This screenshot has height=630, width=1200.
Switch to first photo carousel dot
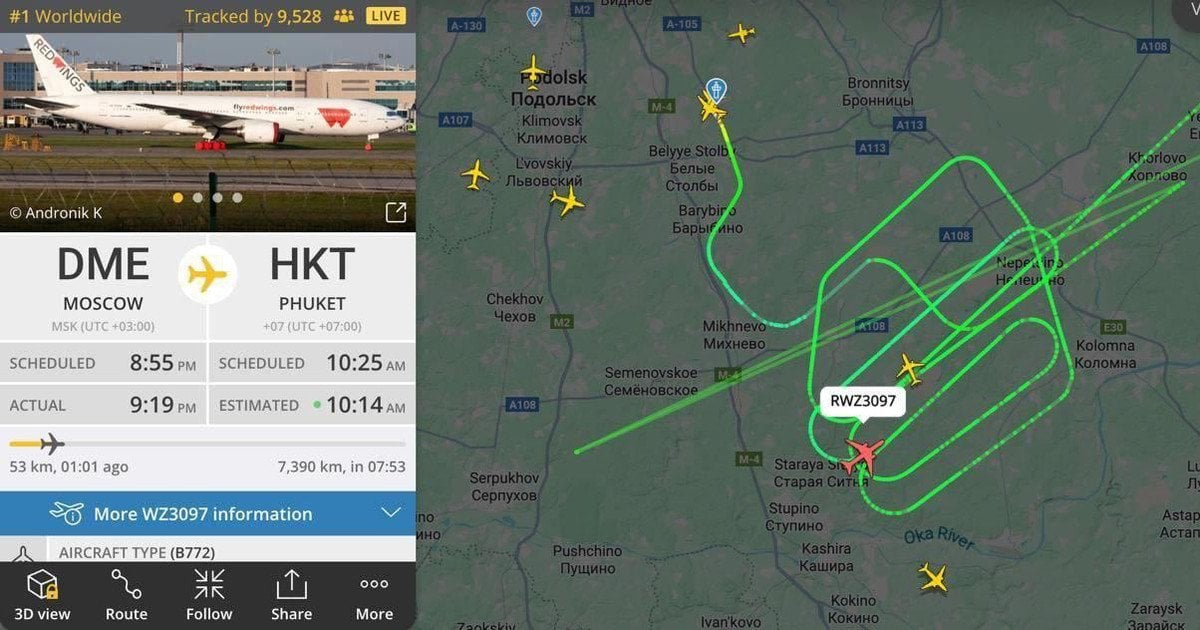pos(178,198)
